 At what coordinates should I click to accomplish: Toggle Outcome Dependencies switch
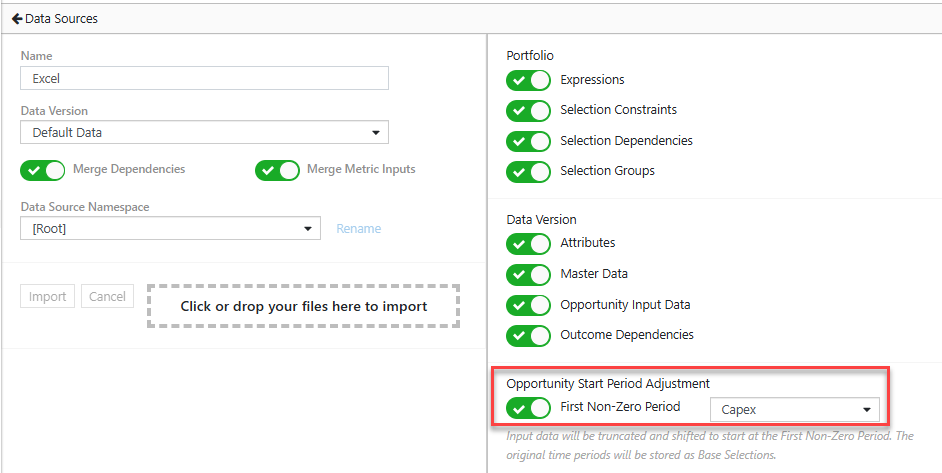(528, 336)
